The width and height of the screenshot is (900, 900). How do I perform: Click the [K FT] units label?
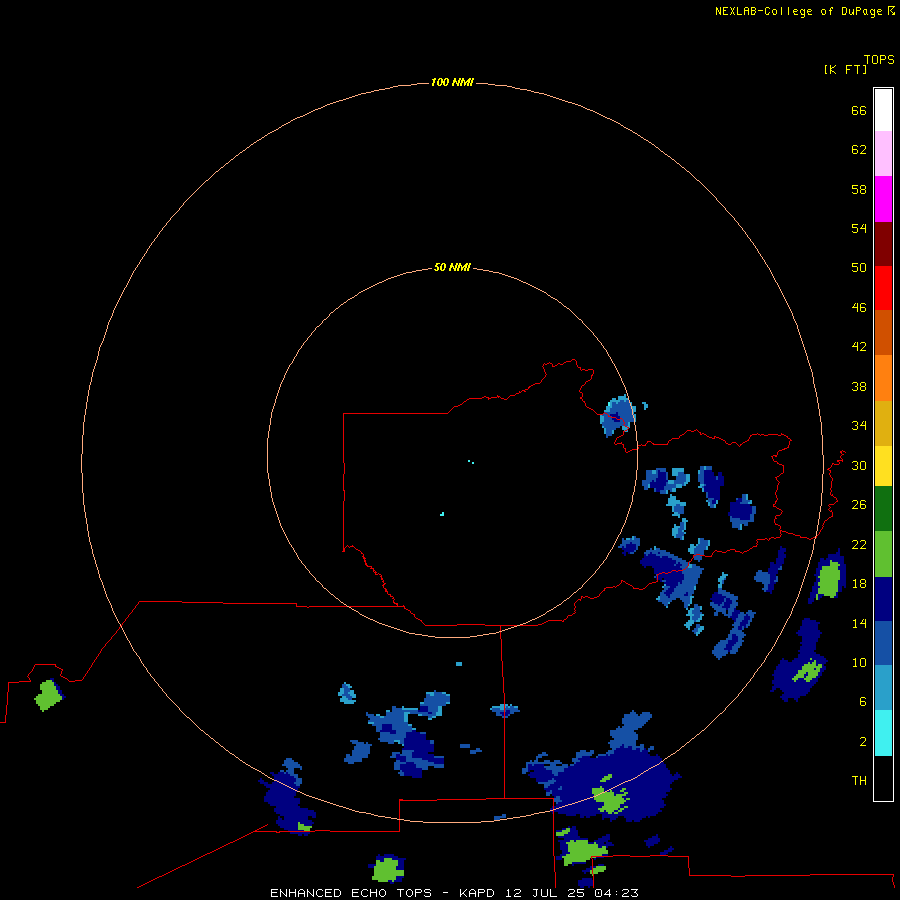[x=845, y=69]
